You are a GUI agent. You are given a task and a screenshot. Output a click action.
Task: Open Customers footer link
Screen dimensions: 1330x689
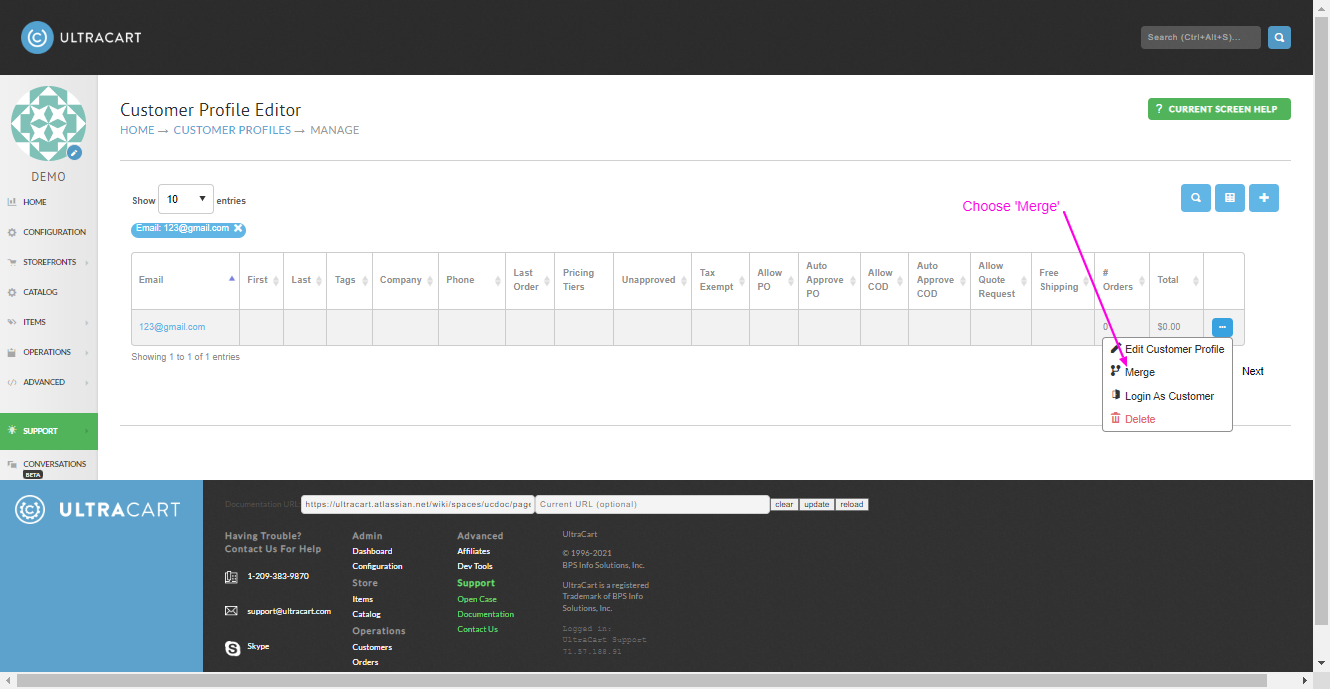[x=372, y=647]
